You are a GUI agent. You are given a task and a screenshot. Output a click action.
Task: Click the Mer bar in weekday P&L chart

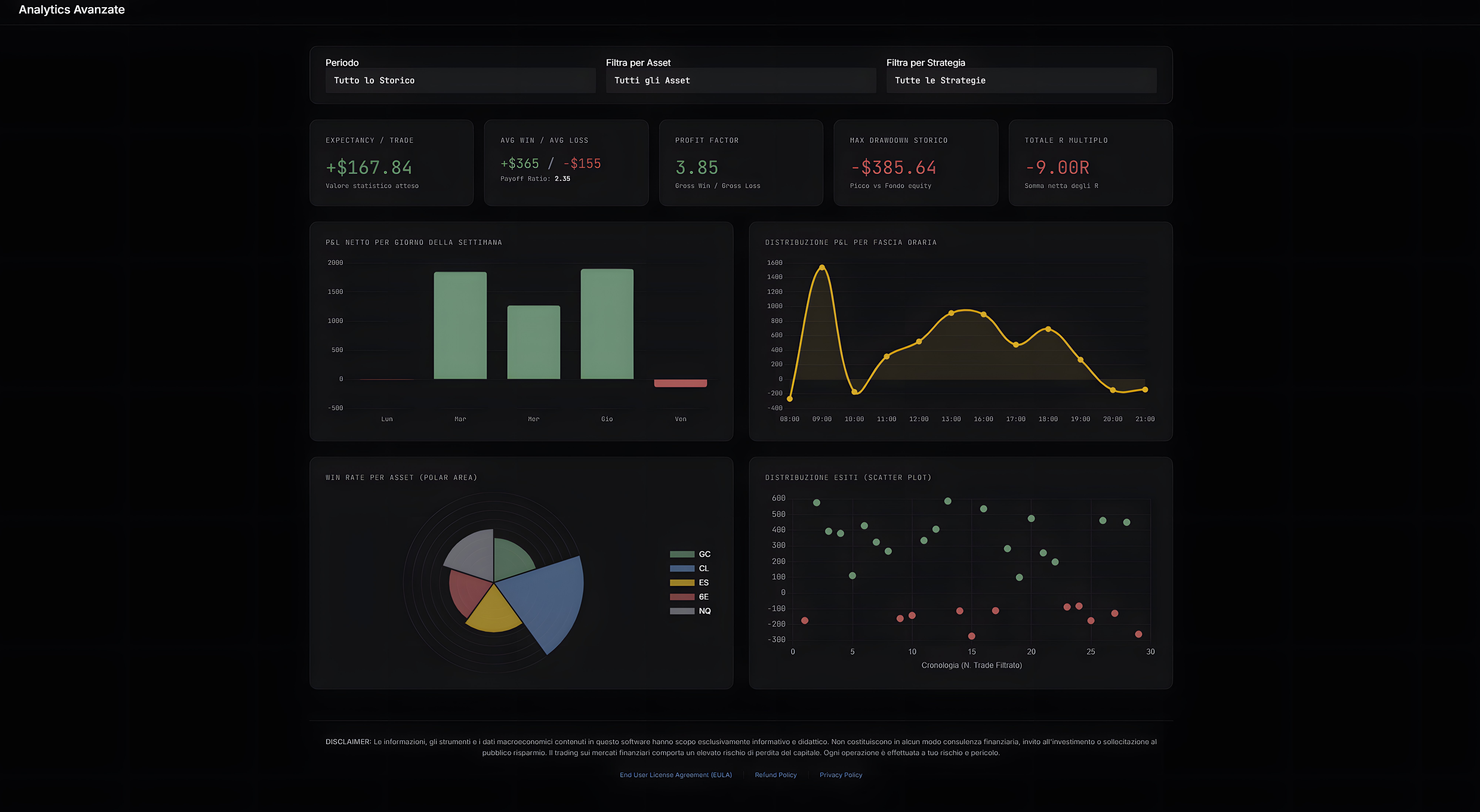click(x=534, y=342)
